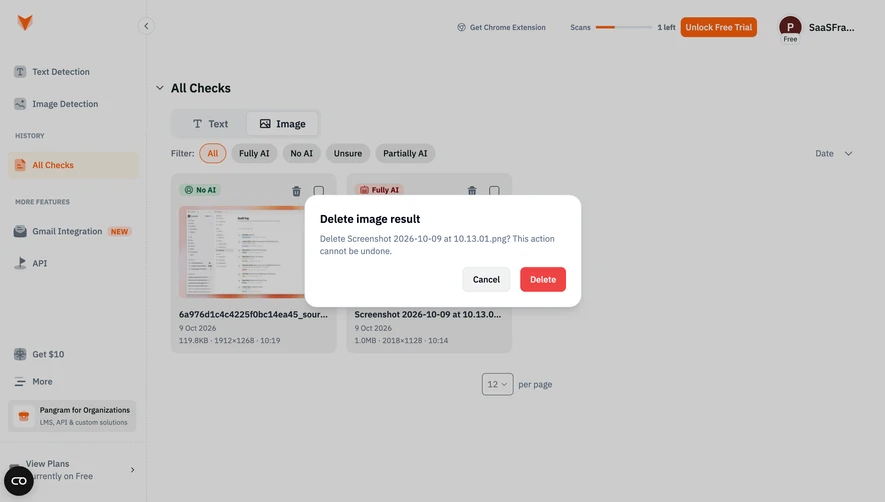Viewport: 885px width, 502px height.
Task: Click the Gmail Integration envelope icon
Action: tap(20, 232)
